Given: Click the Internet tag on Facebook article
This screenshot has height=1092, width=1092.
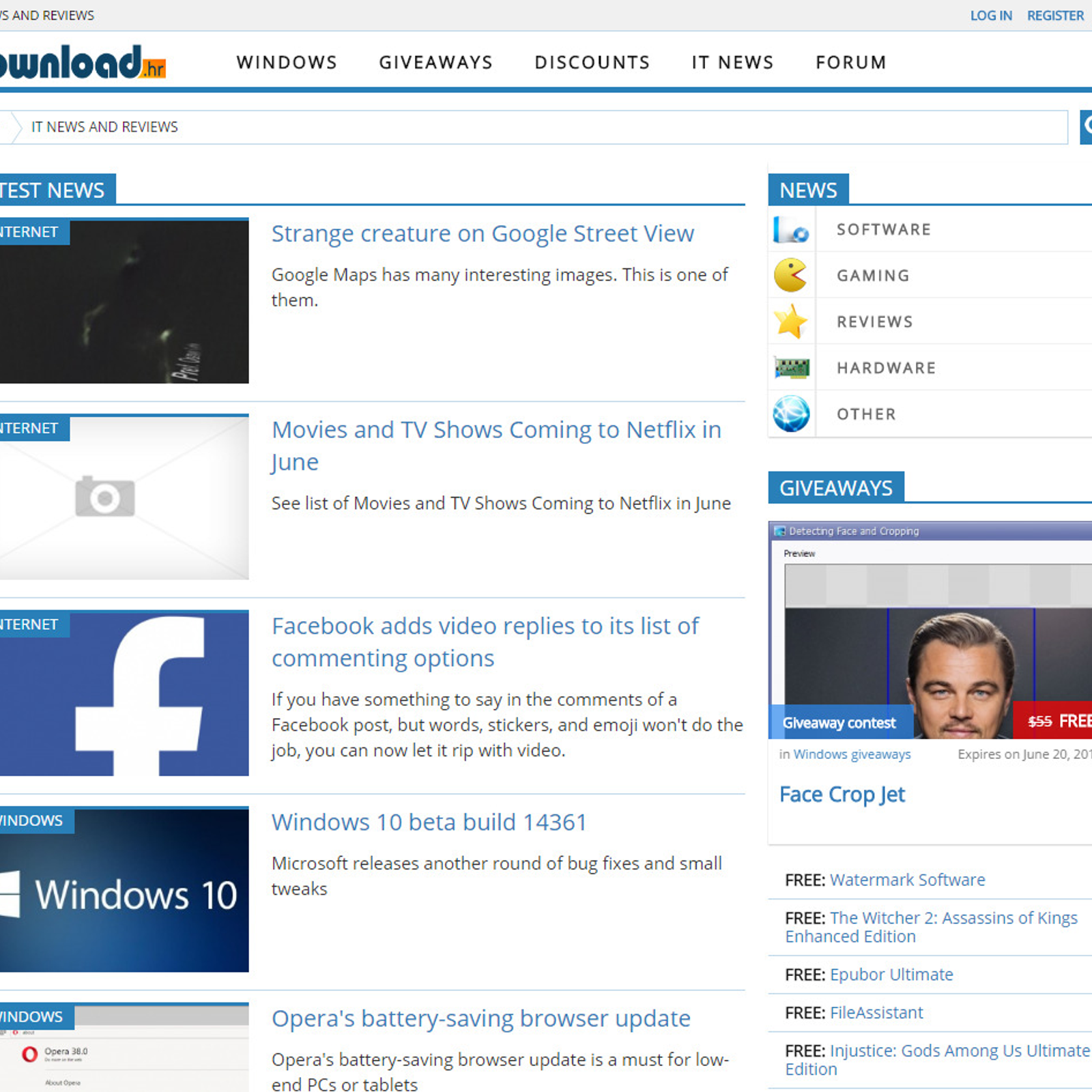Looking at the screenshot, I should point(34,624).
